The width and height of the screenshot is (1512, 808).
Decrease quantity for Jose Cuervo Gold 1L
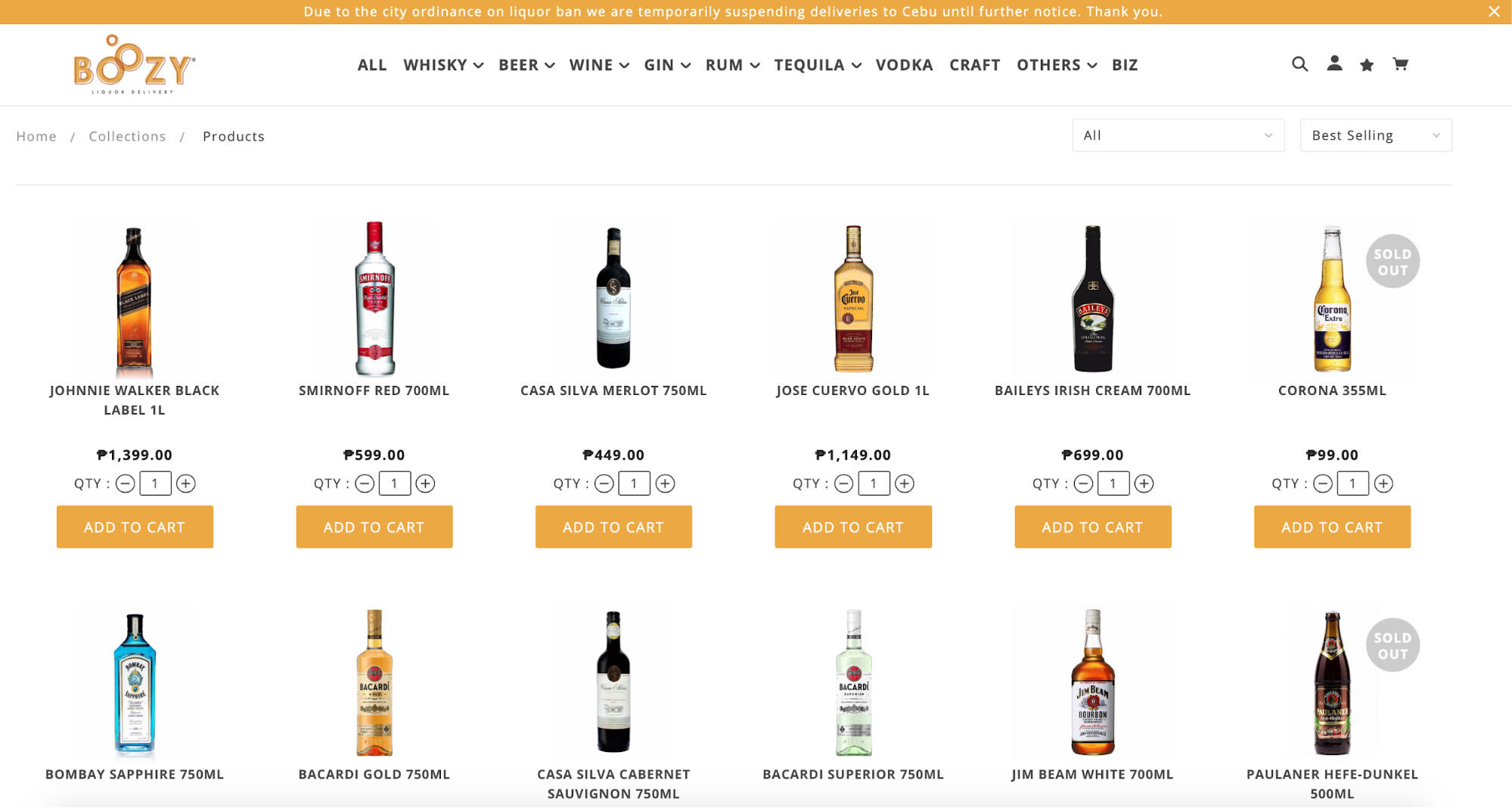[x=843, y=483]
